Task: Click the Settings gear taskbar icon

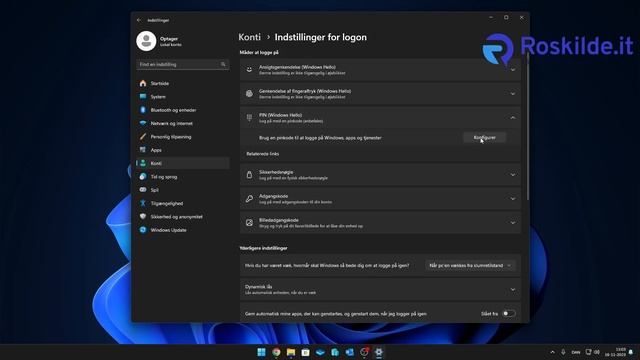Action: (379, 352)
